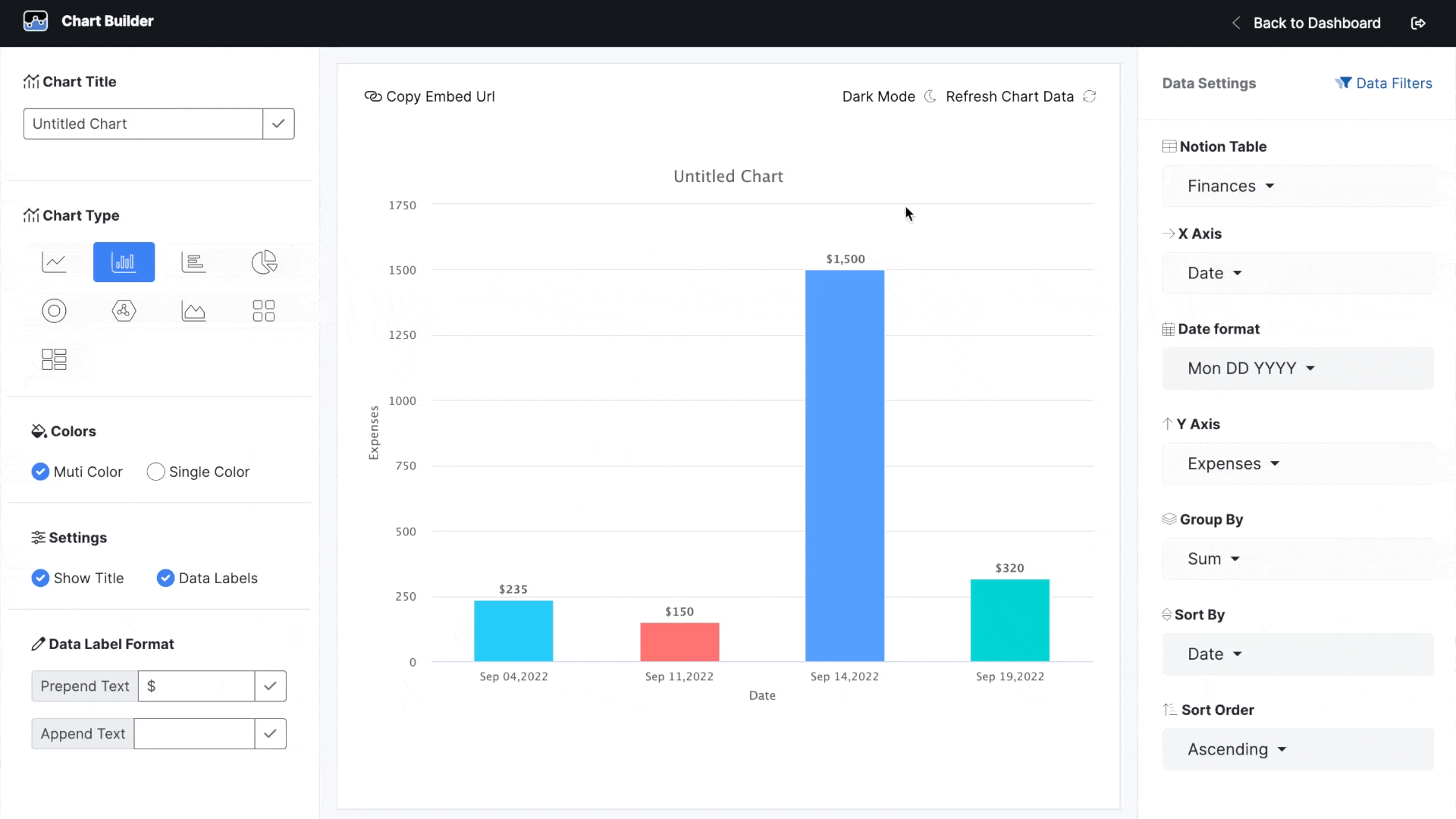
Task: Select the horizontal bar chart icon
Action: 193,262
